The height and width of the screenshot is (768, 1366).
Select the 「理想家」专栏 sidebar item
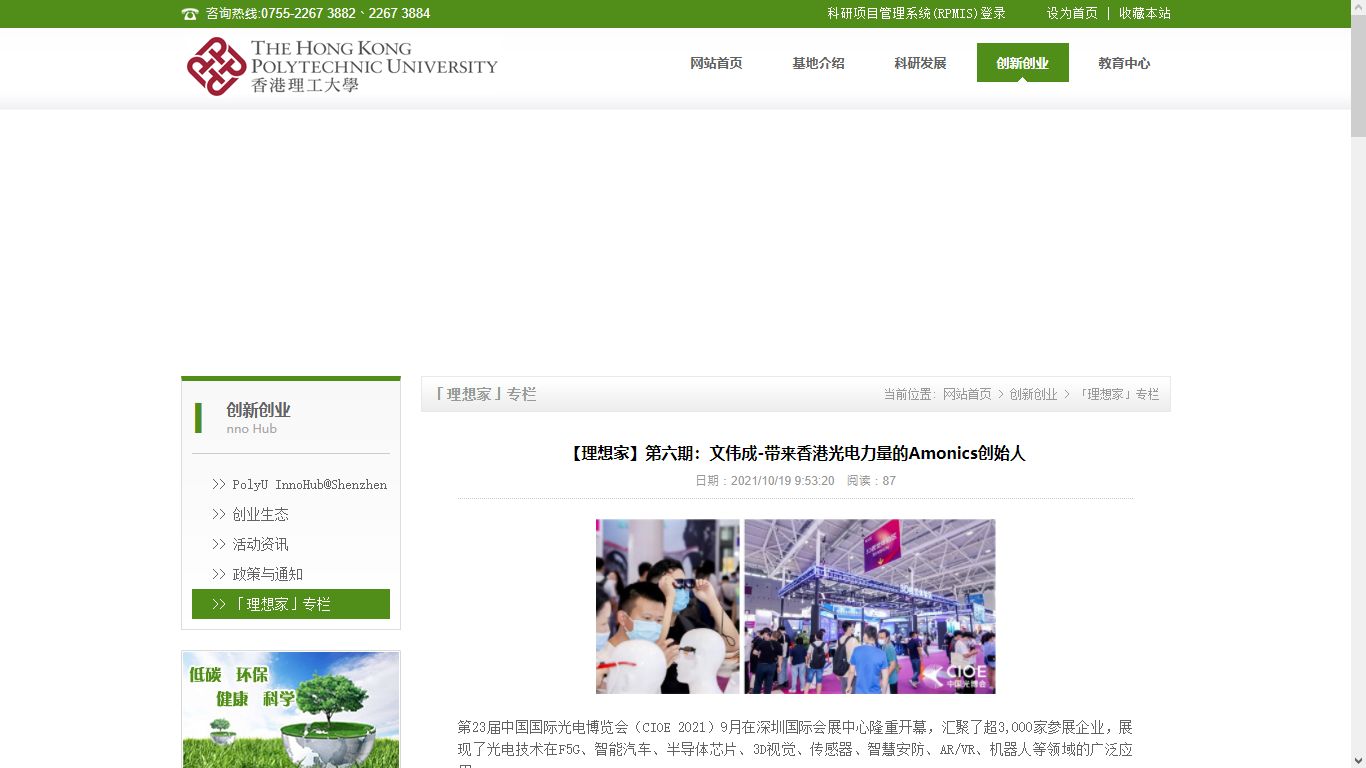pyautogui.click(x=291, y=604)
